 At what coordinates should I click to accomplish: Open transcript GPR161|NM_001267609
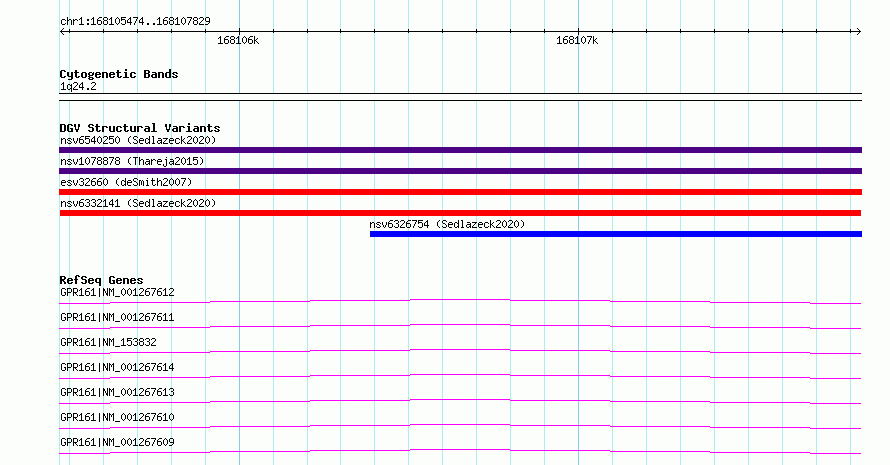click(x=117, y=442)
